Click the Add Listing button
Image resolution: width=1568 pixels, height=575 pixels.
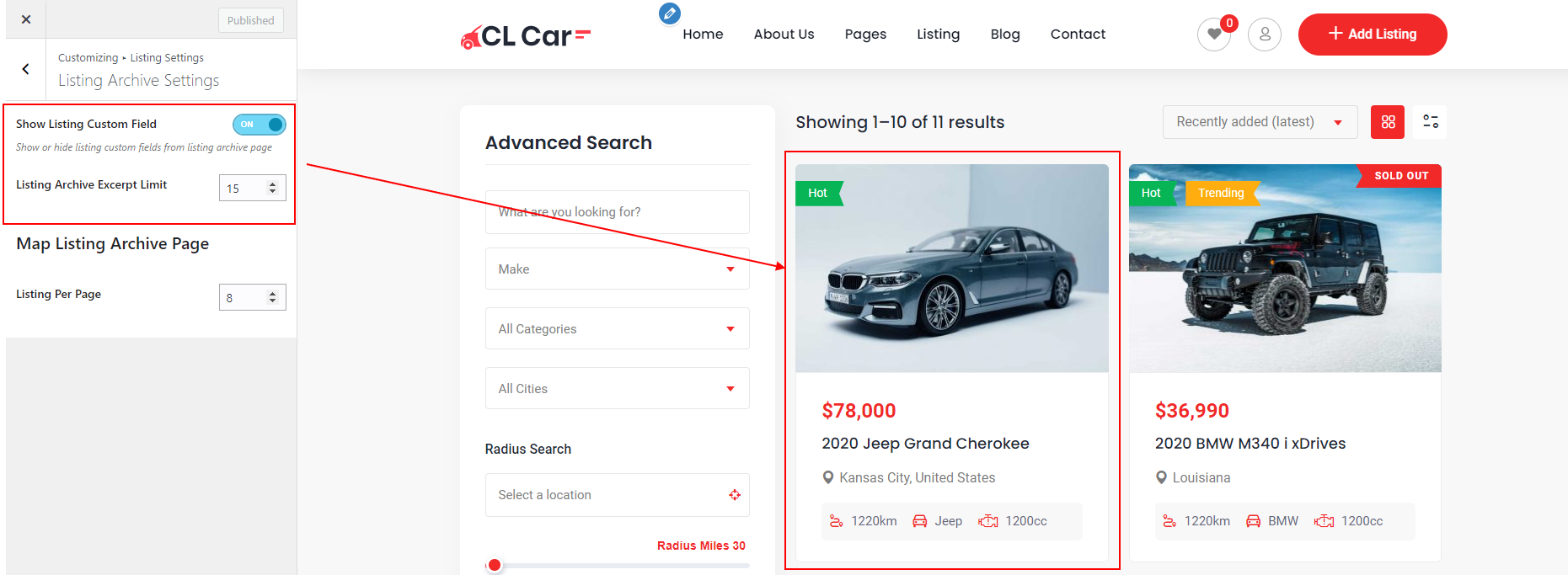click(x=1373, y=35)
